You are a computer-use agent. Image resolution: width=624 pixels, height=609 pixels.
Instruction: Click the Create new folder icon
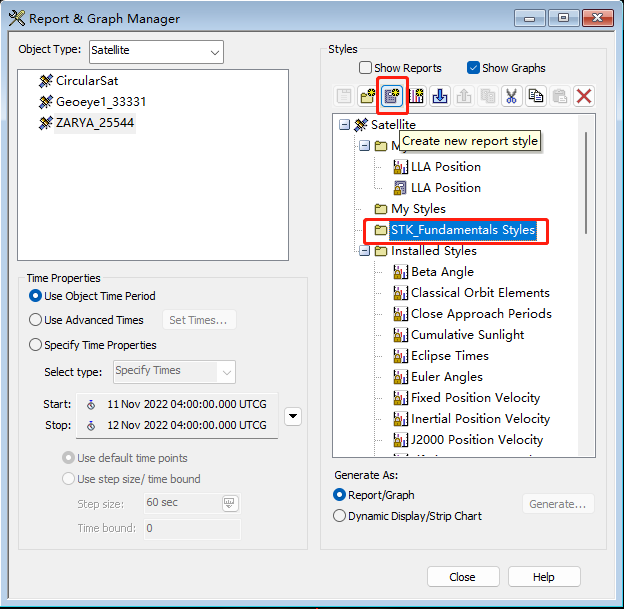coord(368,96)
